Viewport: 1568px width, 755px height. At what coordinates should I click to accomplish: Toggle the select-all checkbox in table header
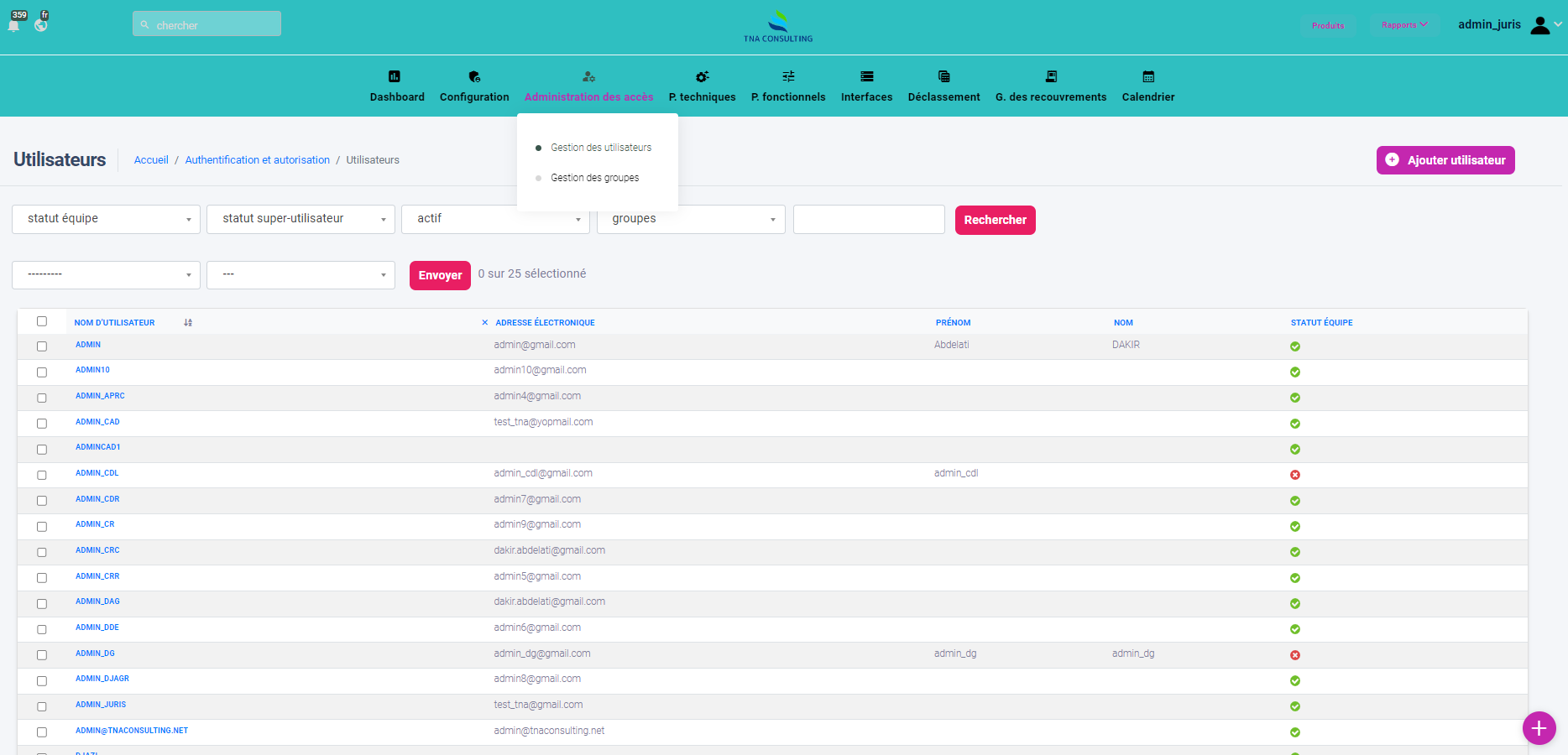pyautogui.click(x=42, y=321)
